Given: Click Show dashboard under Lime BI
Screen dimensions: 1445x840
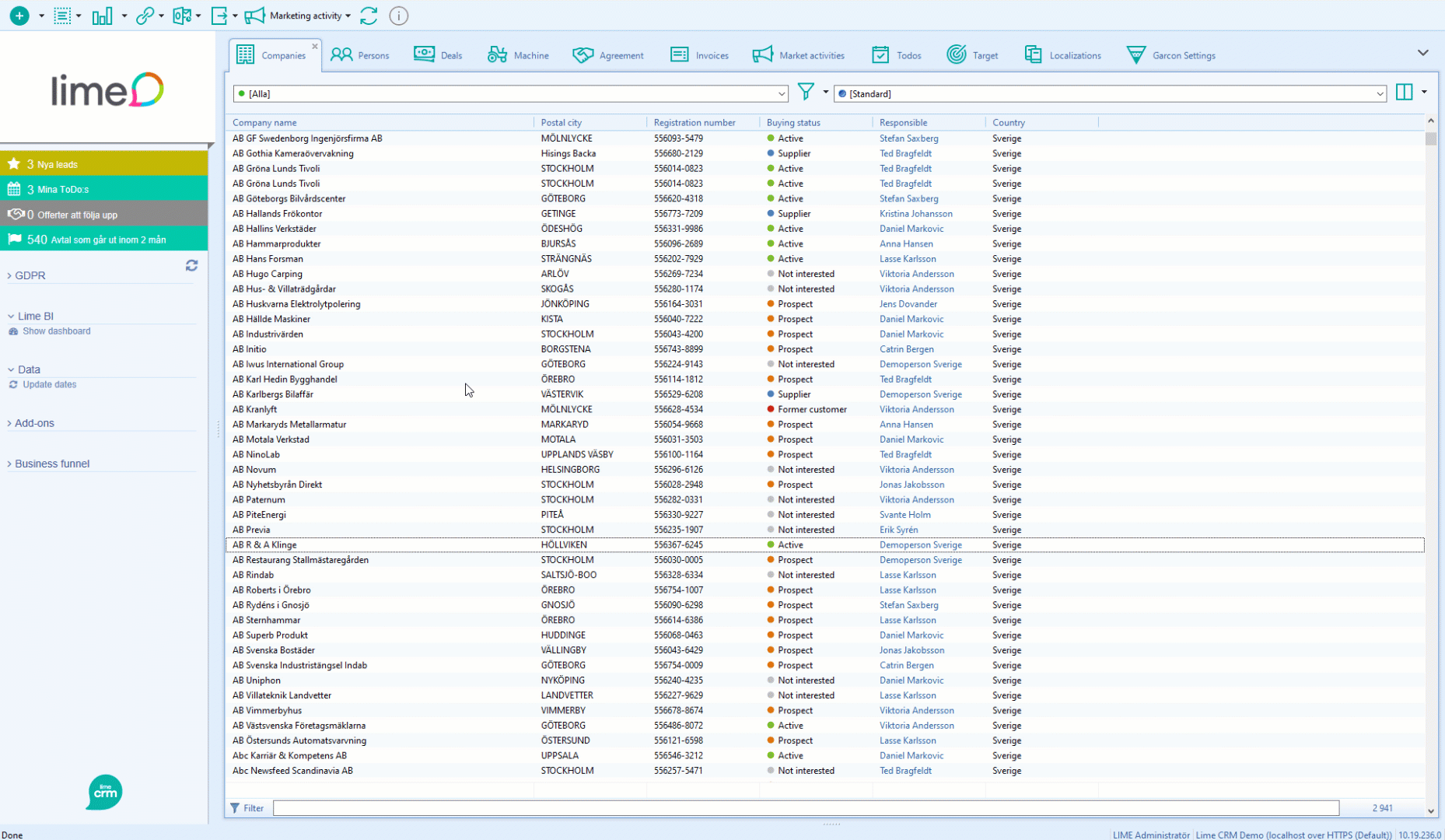Looking at the screenshot, I should [57, 331].
